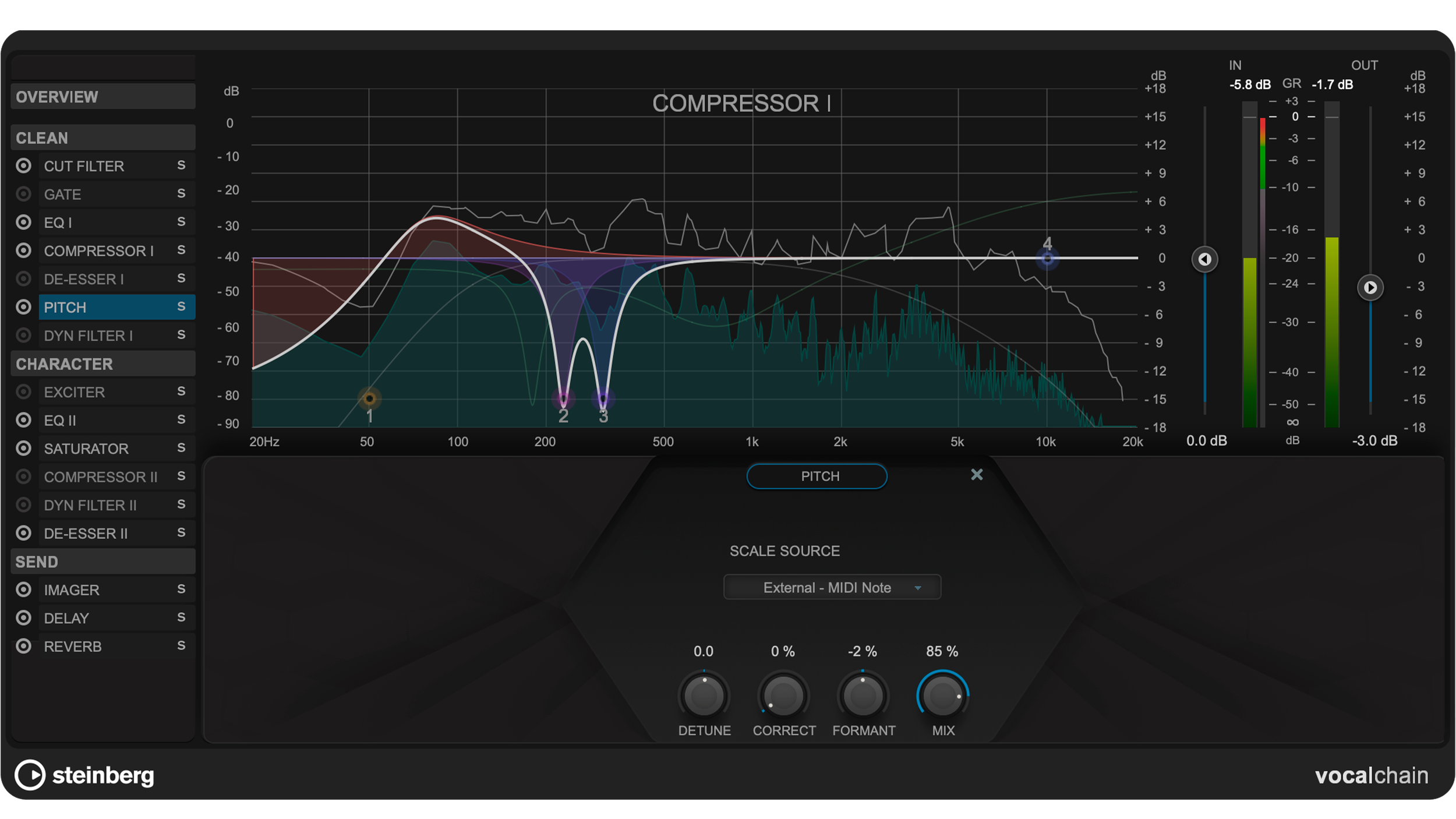Image resolution: width=1456 pixels, height=819 pixels.
Task: Close the PITCH module panel
Action: coord(977,475)
